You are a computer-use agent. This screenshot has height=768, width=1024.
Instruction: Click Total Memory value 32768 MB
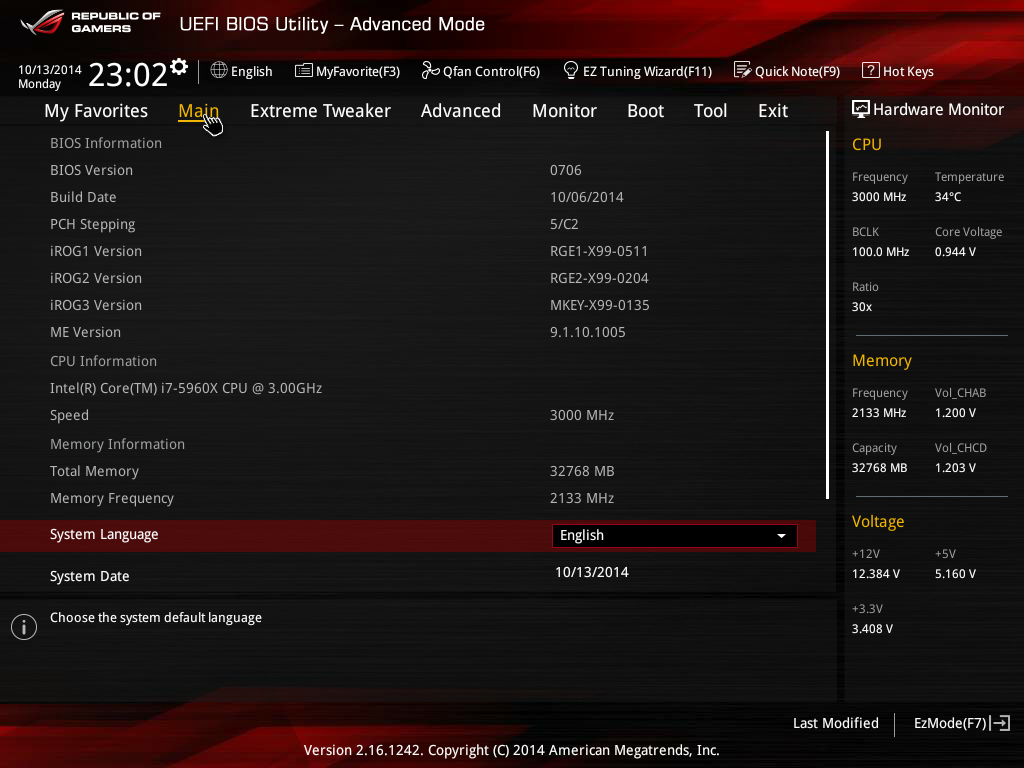click(582, 471)
